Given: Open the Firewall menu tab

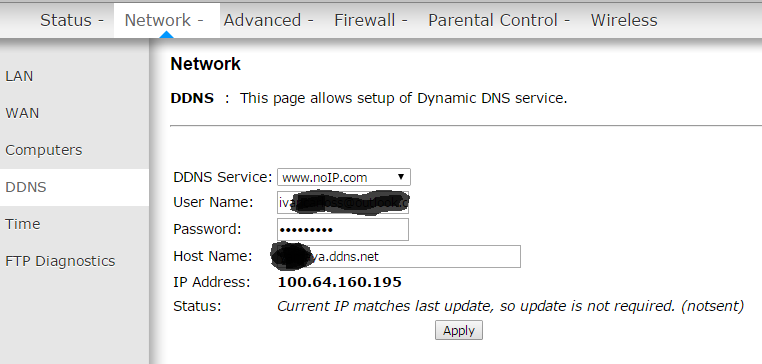Looking at the screenshot, I should (x=371, y=20).
